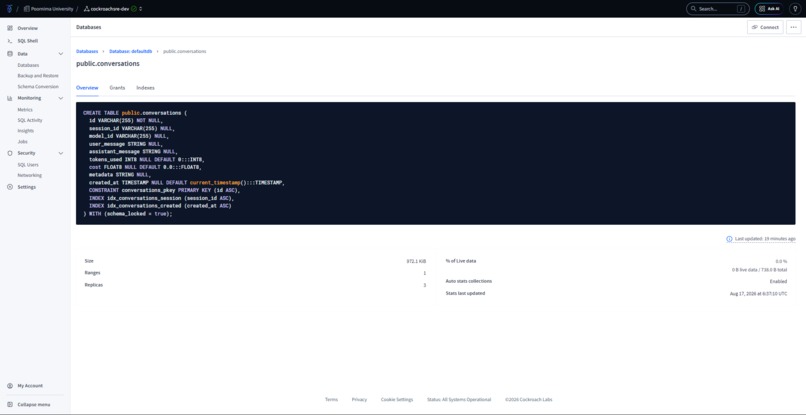
Task: Open the Networking page
Action: click(30, 175)
